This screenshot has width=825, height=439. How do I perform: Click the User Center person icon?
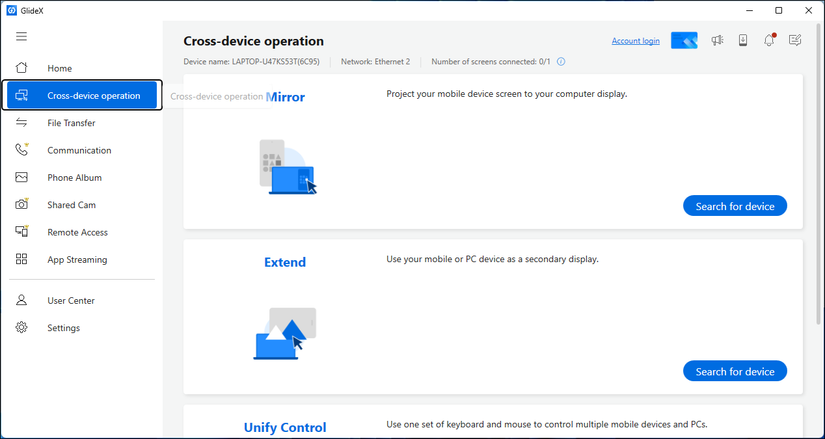(x=21, y=300)
